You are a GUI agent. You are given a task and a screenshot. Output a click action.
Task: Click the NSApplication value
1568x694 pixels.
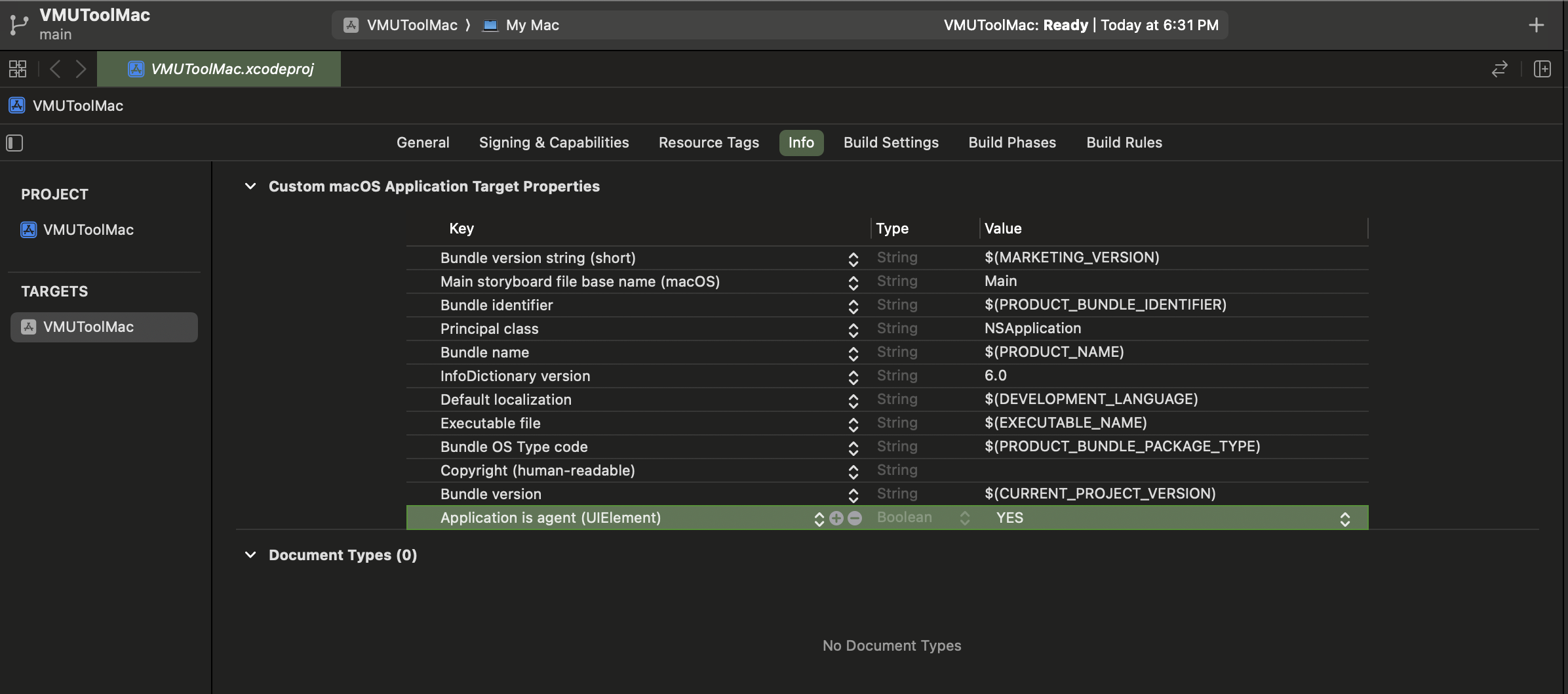(x=1032, y=328)
